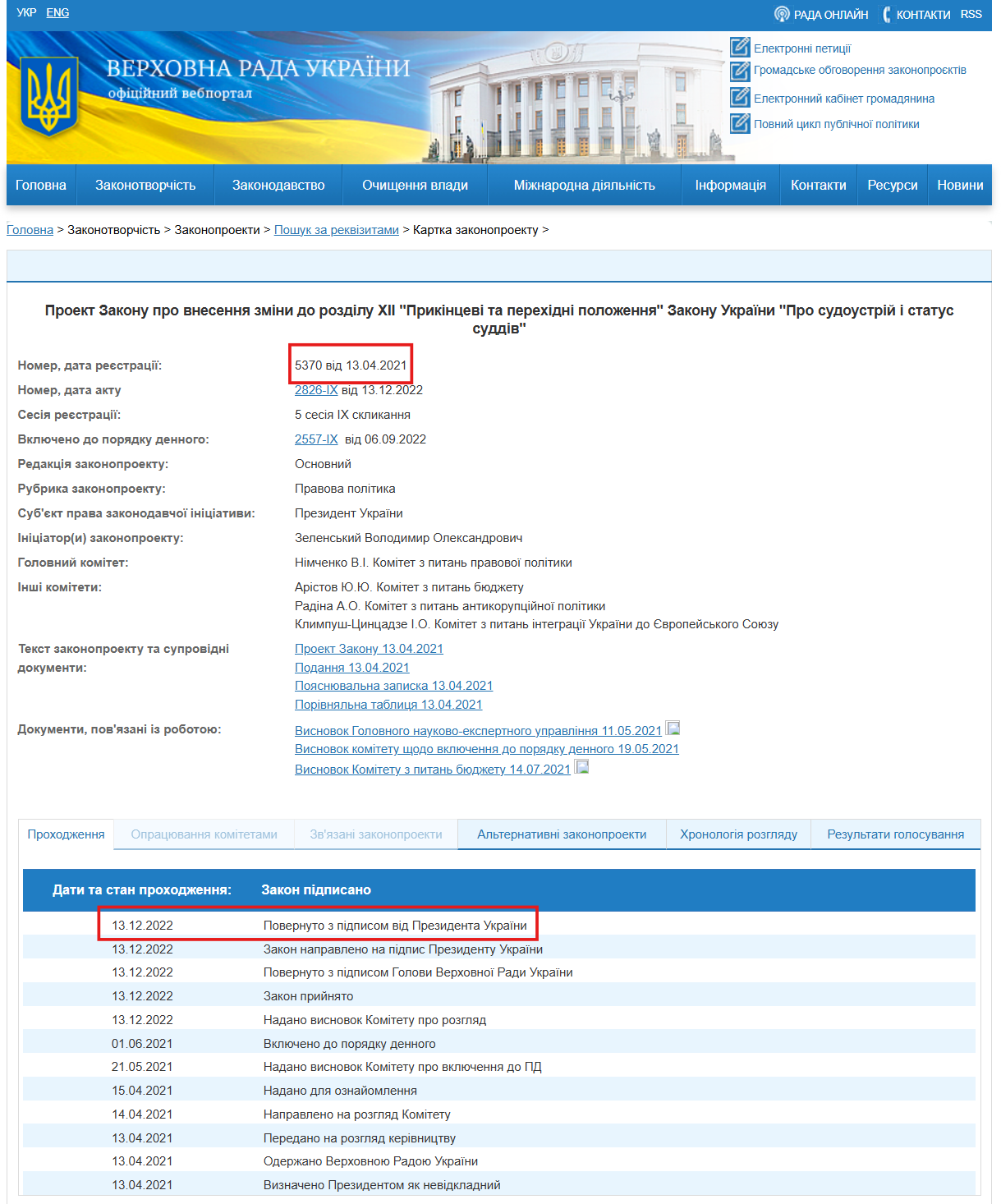Switch language to УКР
The width and height of the screenshot is (1001, 1204).
click(x=26, y=12)
